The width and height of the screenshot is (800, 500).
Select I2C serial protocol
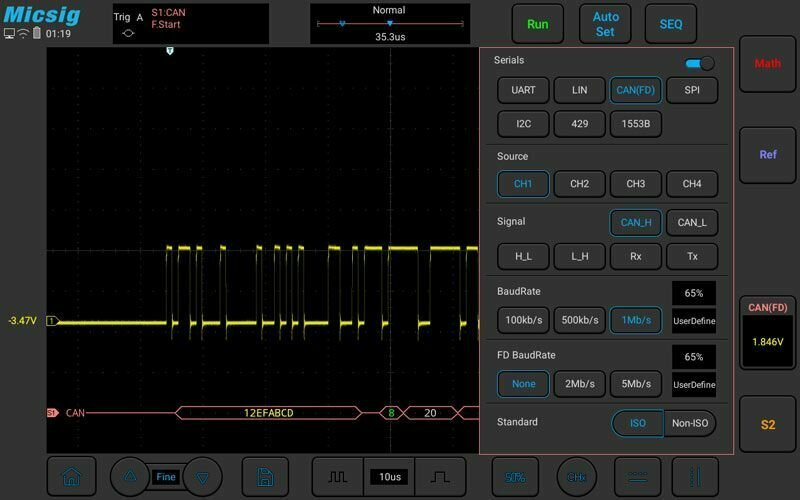[x=523, y=124]
